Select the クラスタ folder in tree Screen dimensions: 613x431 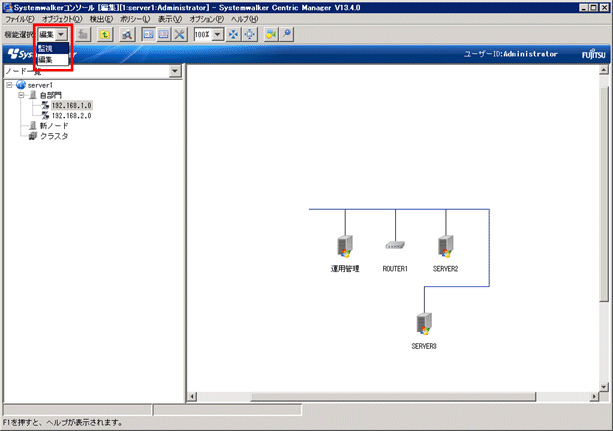point(54,136)
